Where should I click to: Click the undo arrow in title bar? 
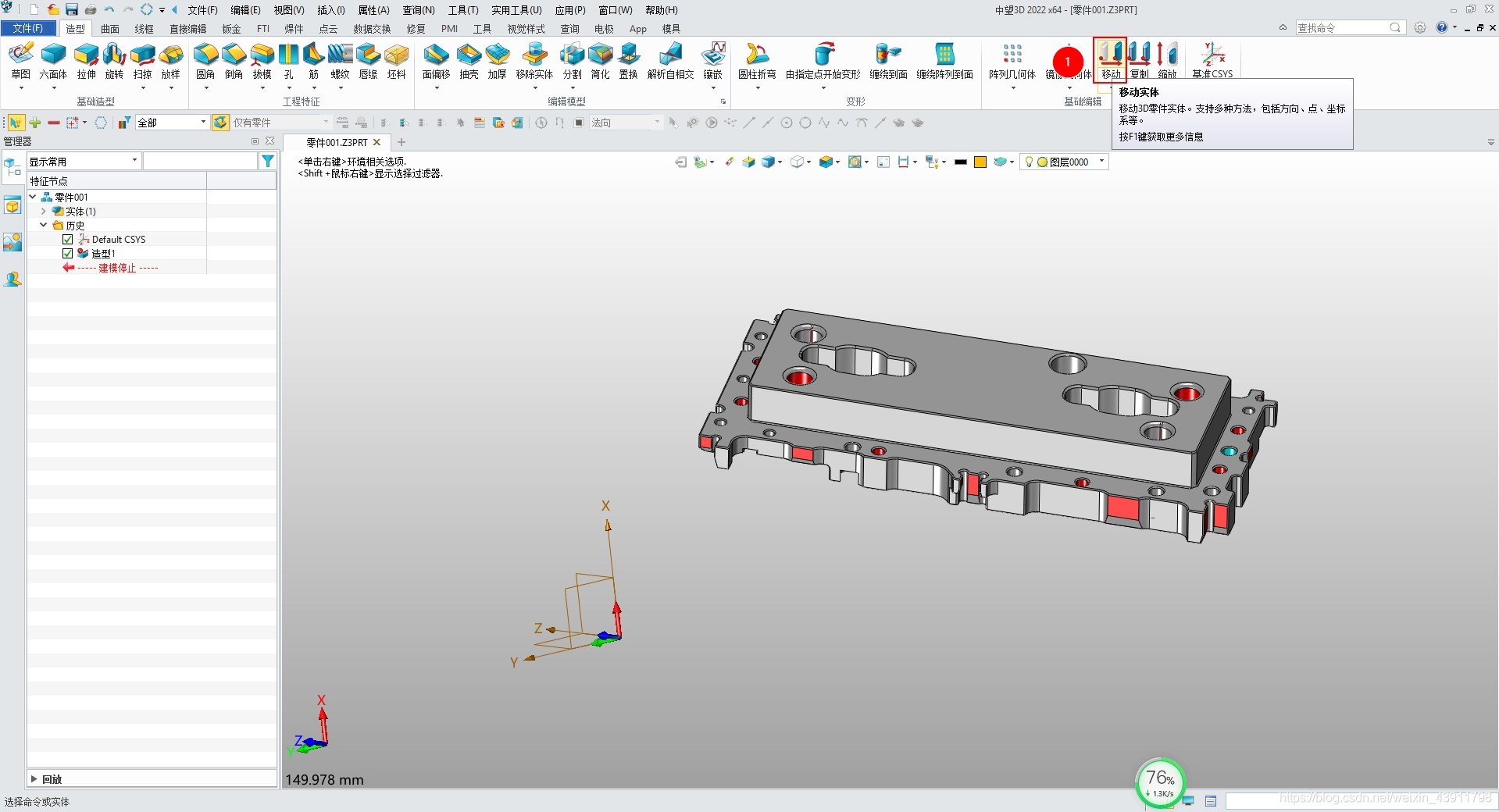click(109, 10)
